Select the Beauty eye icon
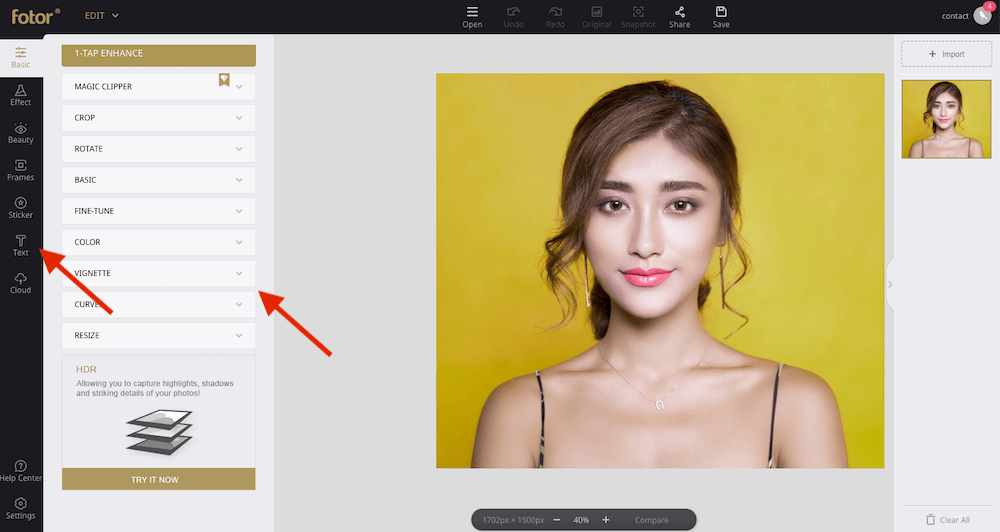The image size is (1000, 532). coord(21,128)
